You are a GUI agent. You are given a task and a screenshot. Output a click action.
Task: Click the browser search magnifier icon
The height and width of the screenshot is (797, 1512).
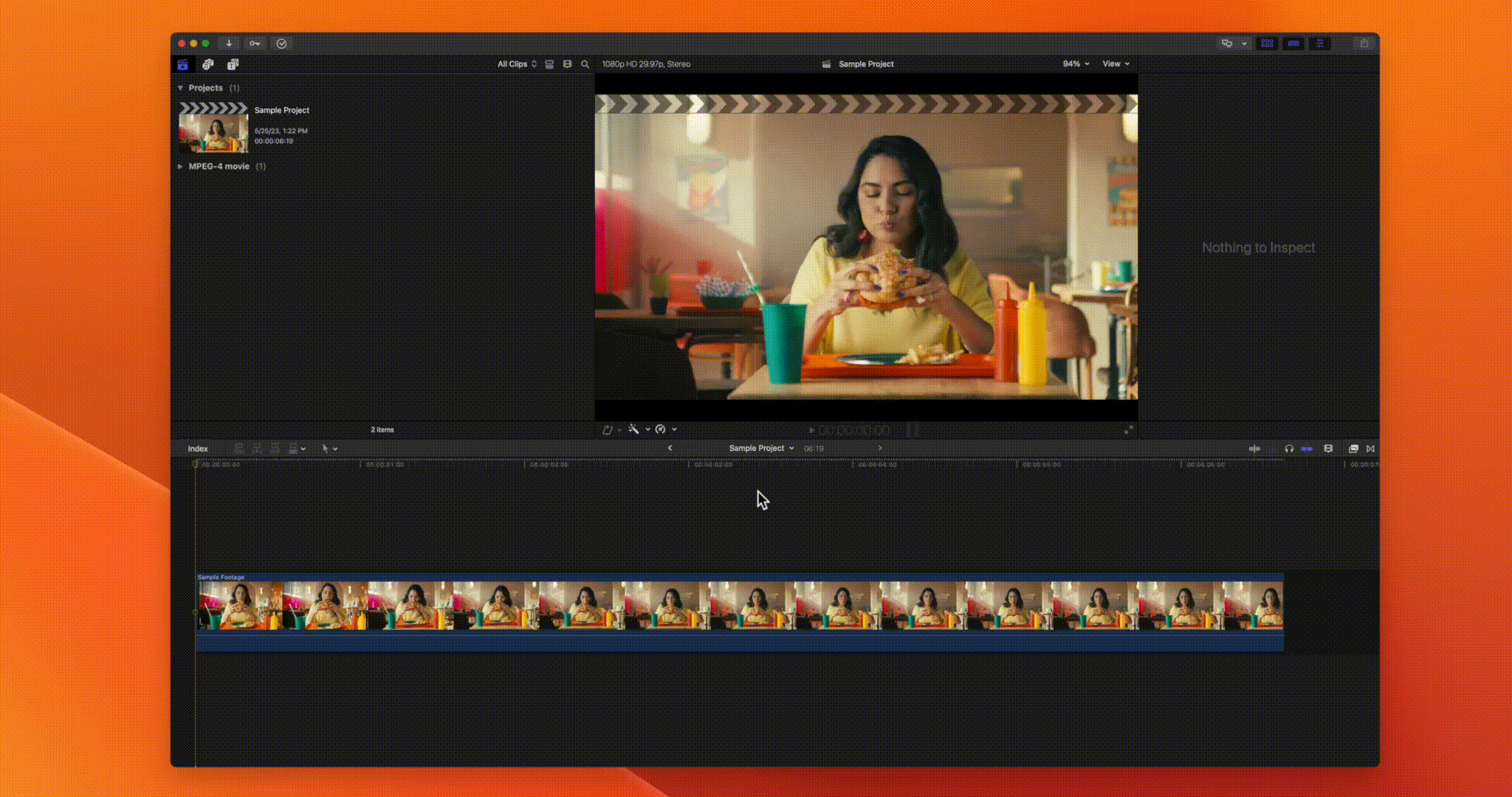pyautogui.click(x=585, y=64)
